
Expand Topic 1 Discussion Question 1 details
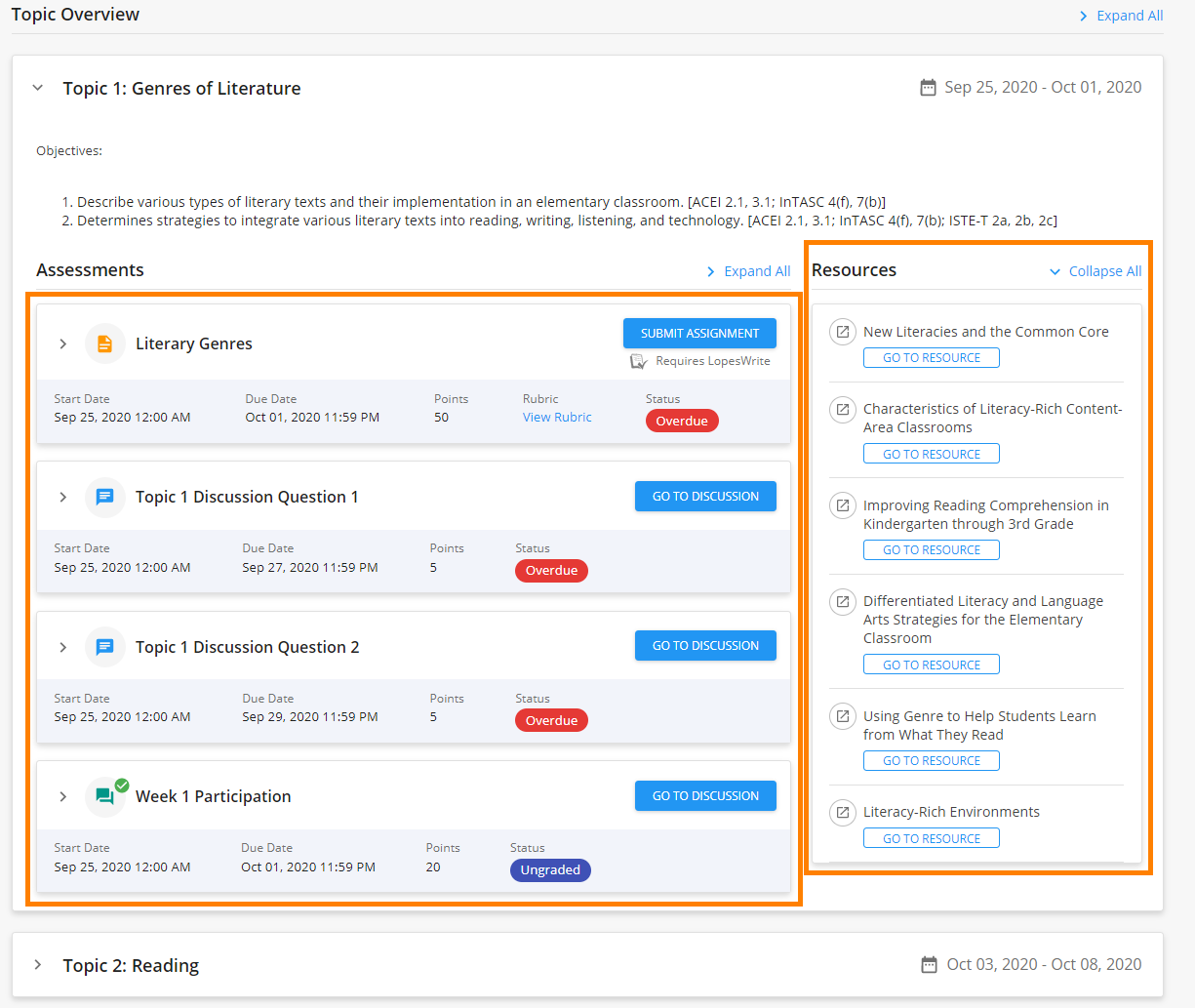(63, 497)
